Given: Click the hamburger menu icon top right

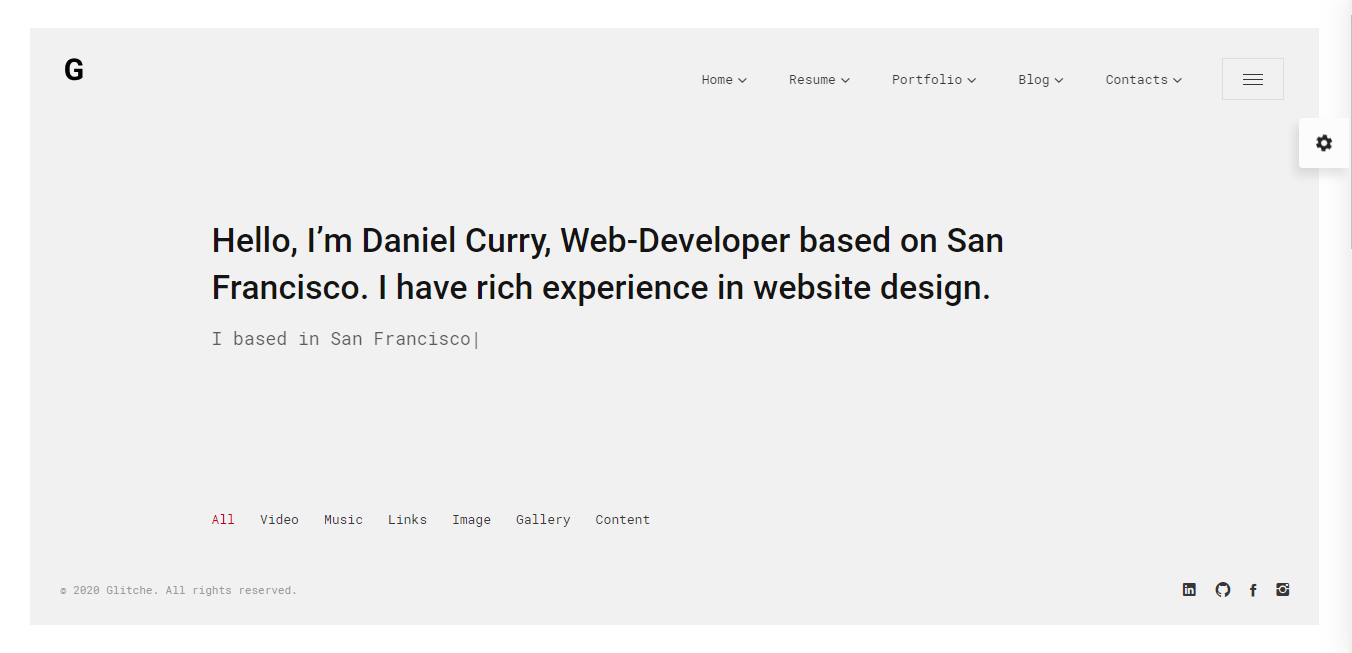Looking at the screenshot, I should 1252,78.
